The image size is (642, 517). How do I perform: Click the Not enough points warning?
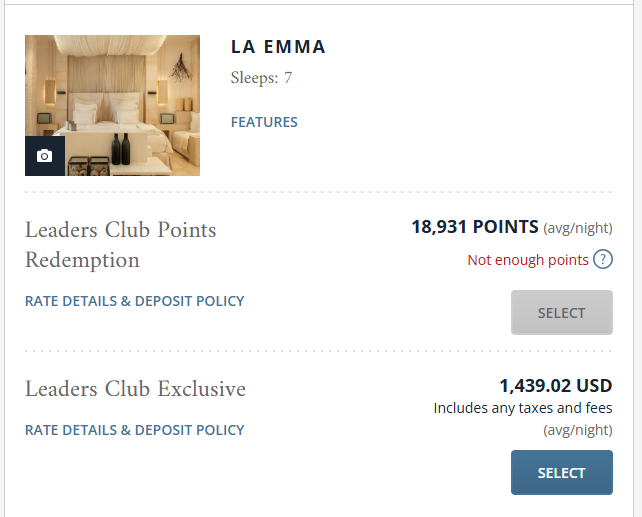coord(528,260)
